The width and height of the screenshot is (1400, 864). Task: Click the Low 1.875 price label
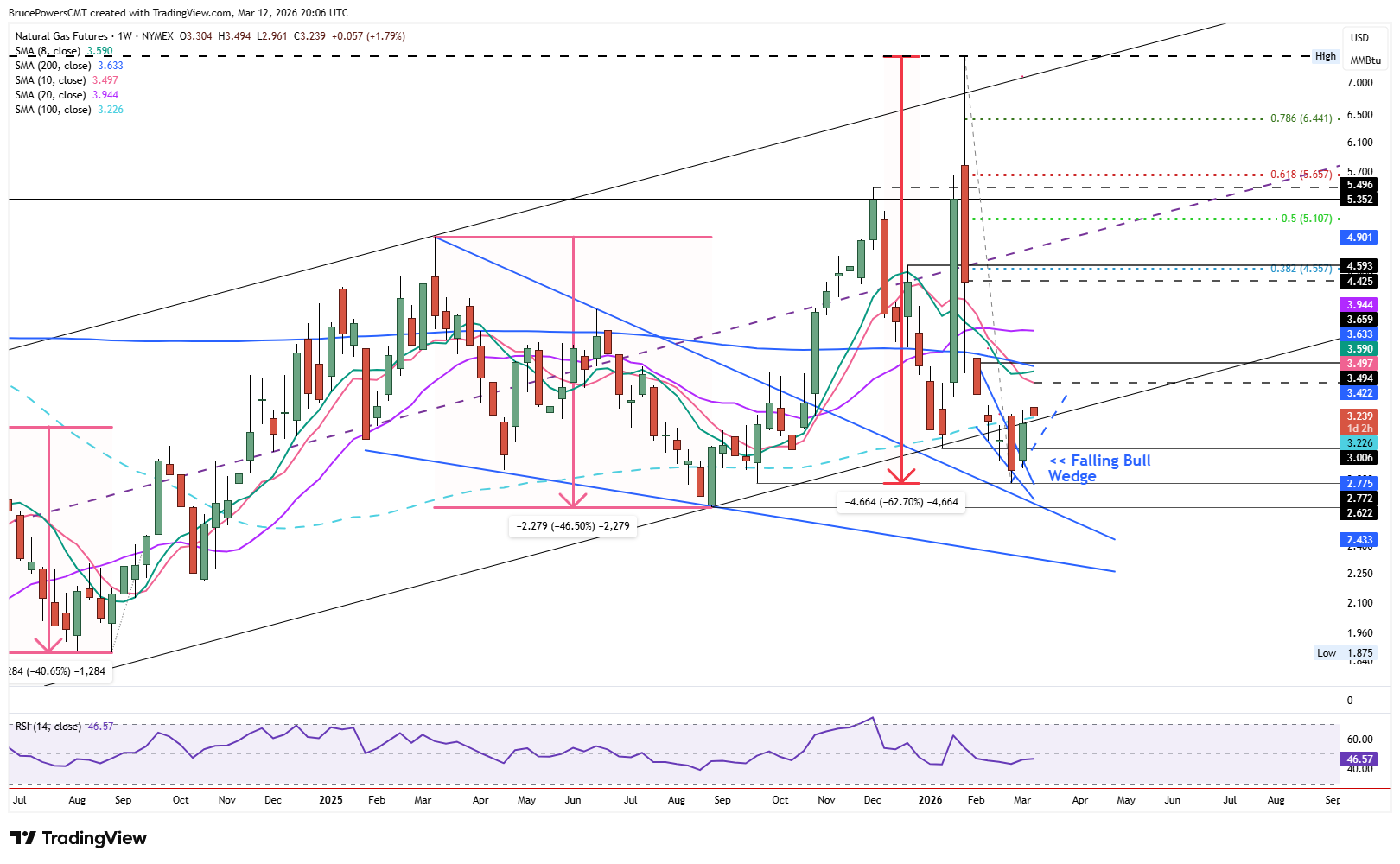click(1345, 653)
